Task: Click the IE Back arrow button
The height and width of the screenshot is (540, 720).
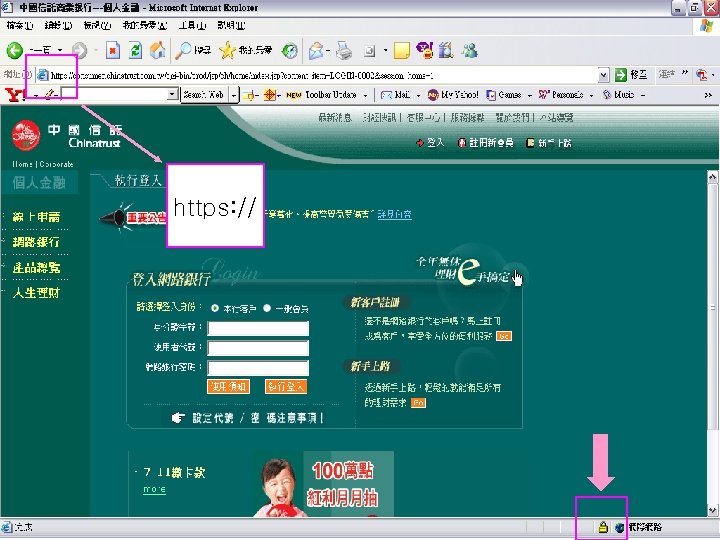Action: pos(15,51)
